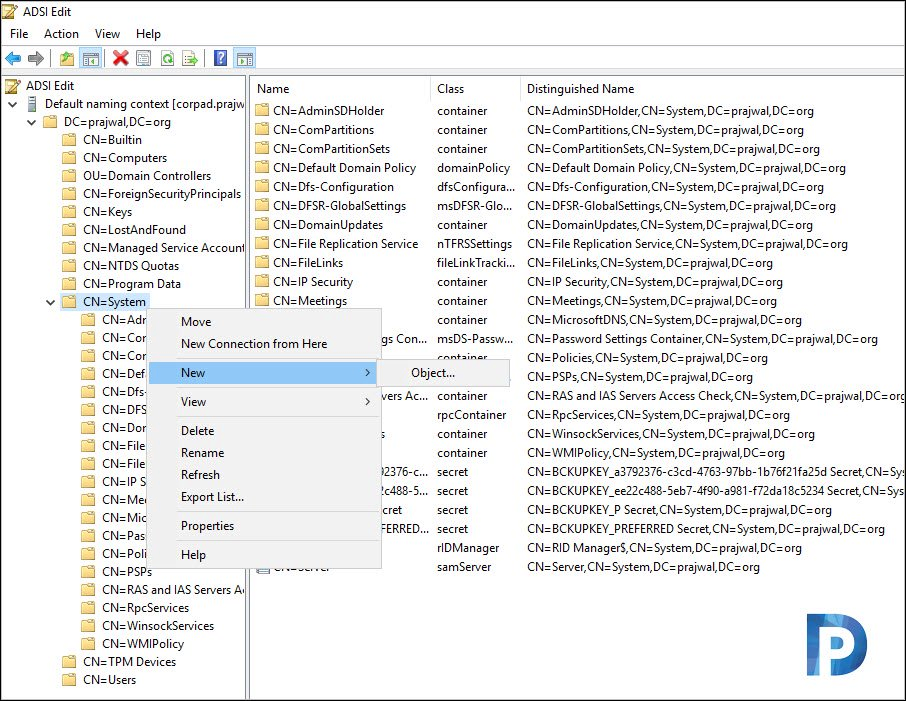Select OU=Domain Controllers in the tree
The image size is (906, 701).
point(147,176)
